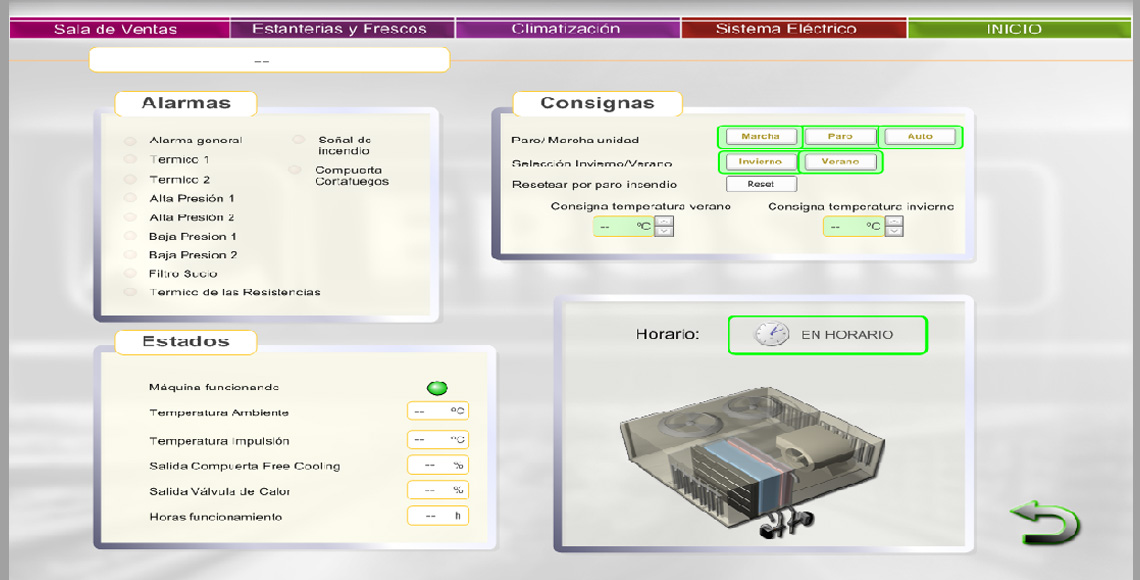Click 'Filtro Sucio' label text
The width and height of the screenshot is (1140, 580).
point(182,273)
